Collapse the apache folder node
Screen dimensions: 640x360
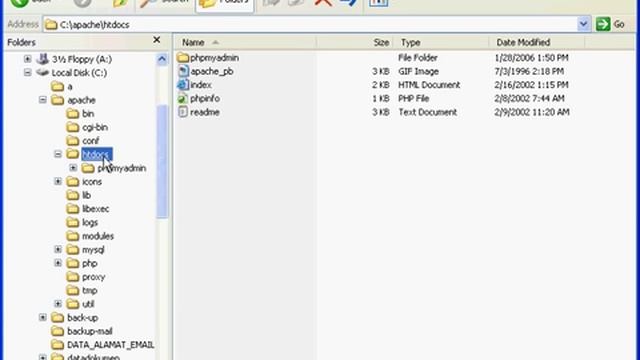click(42, 100)
